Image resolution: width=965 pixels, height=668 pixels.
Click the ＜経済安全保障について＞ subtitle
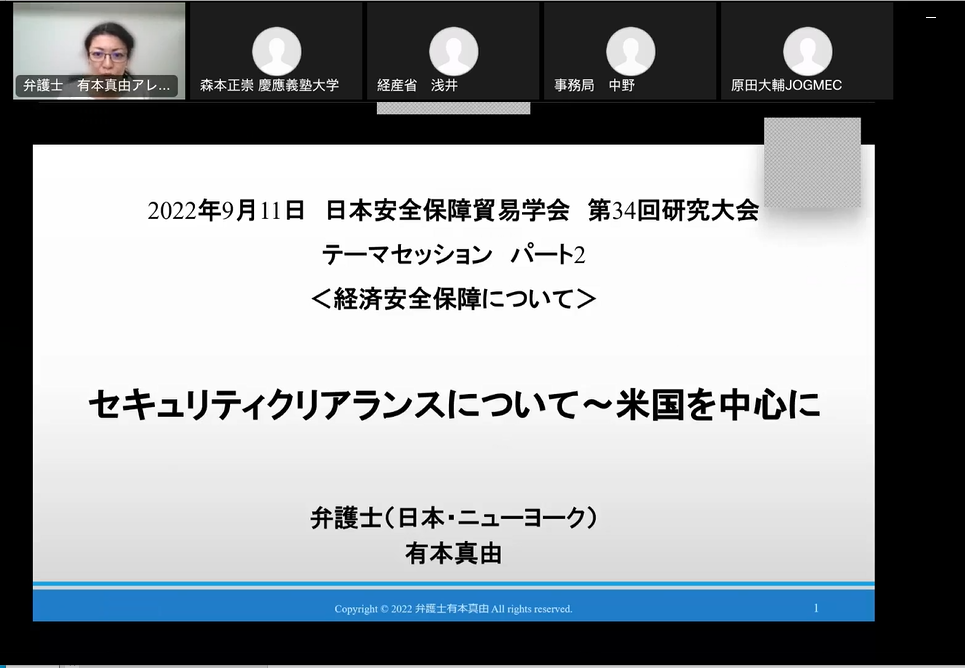453,298
